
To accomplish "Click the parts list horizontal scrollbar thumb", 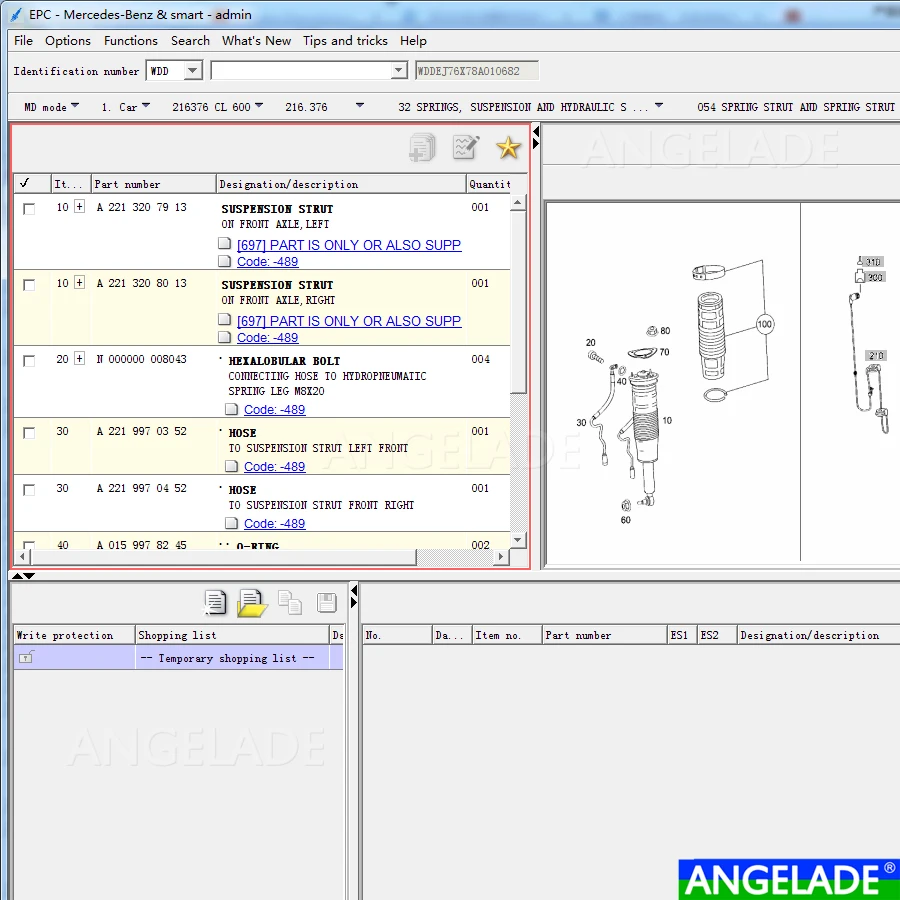I will [223, 556].
